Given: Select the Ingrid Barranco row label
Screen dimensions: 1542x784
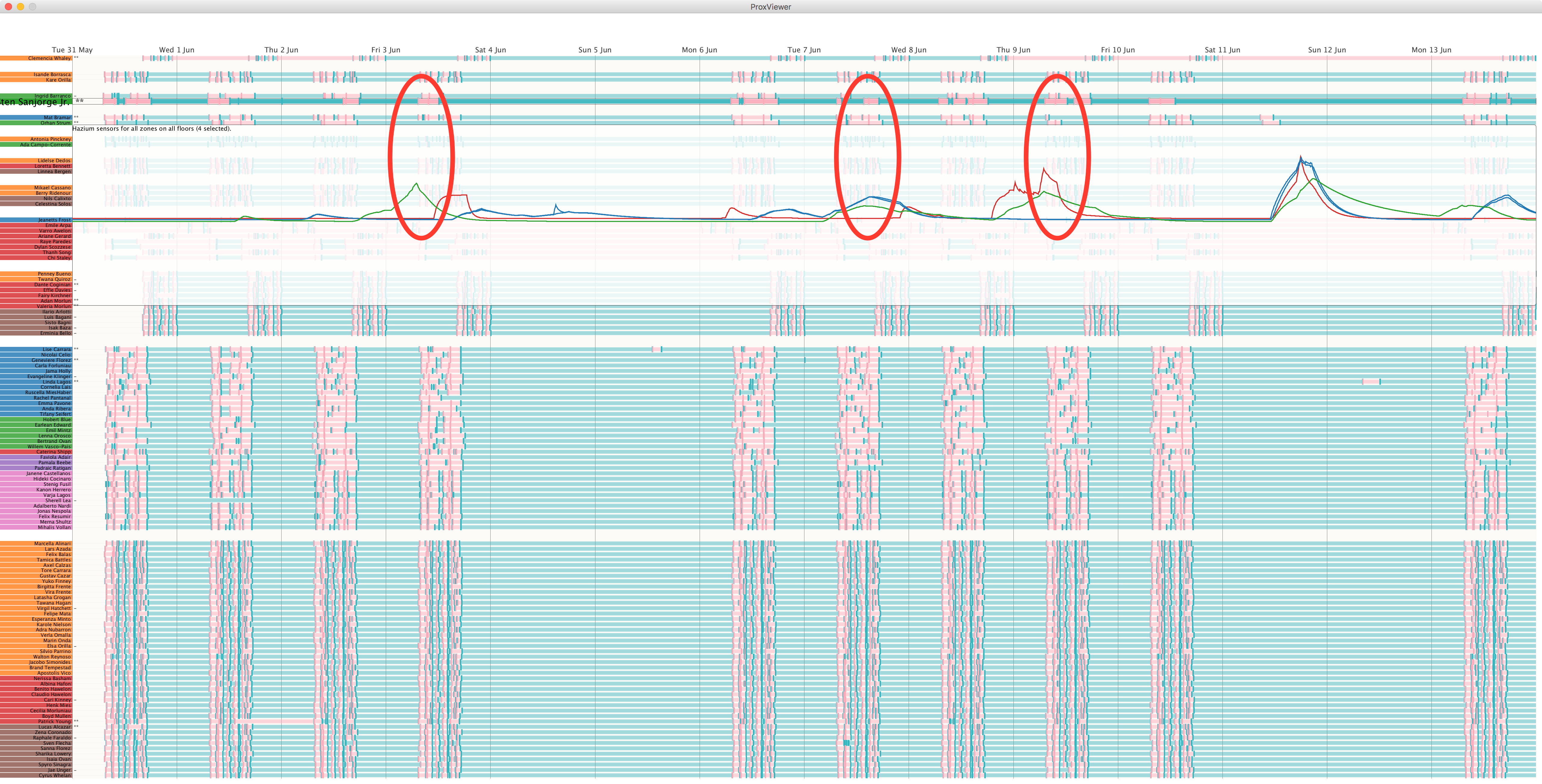Looking at the screenshot, I should 36,96.
